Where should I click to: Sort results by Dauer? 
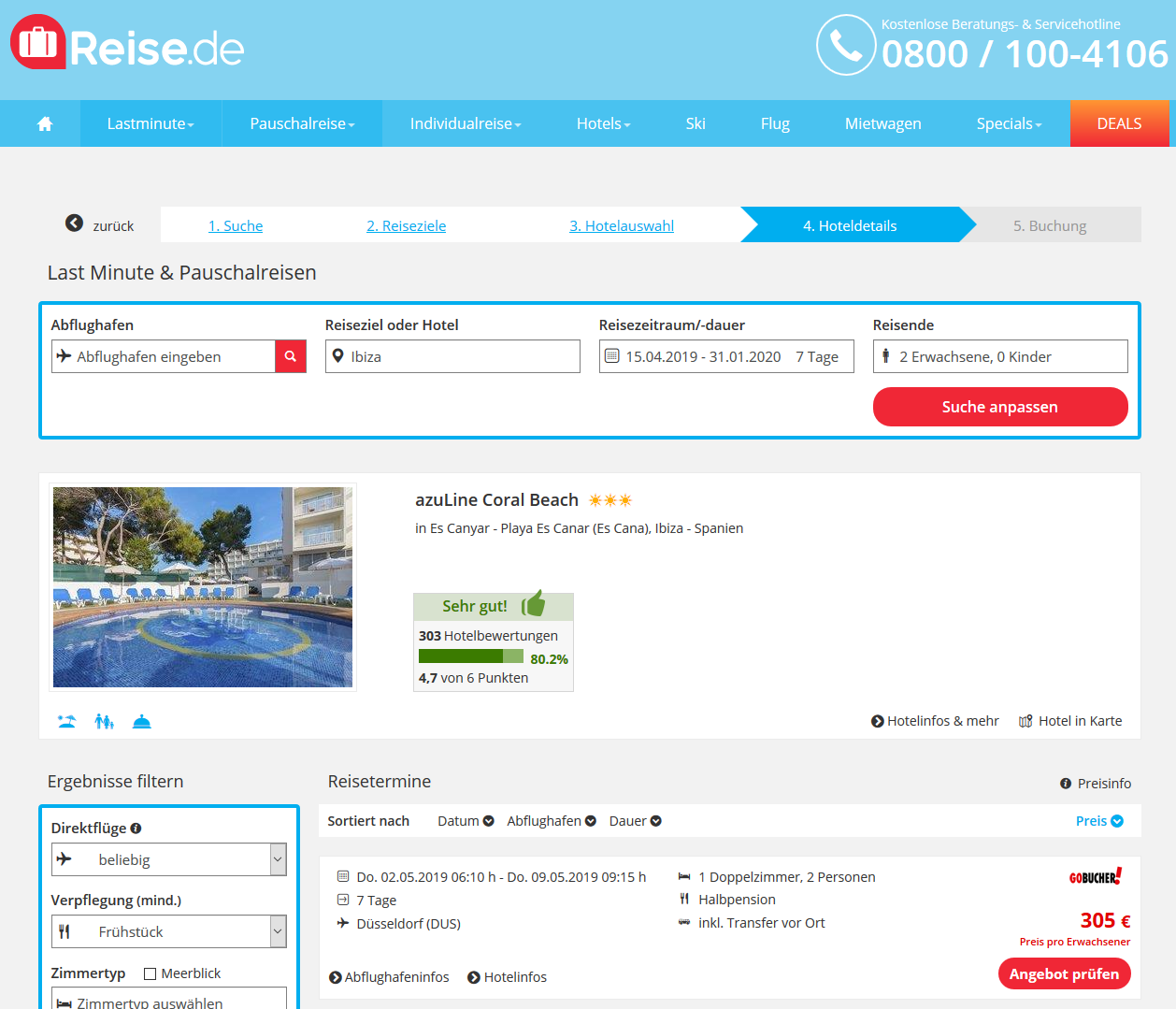click(x=636, y=821)
